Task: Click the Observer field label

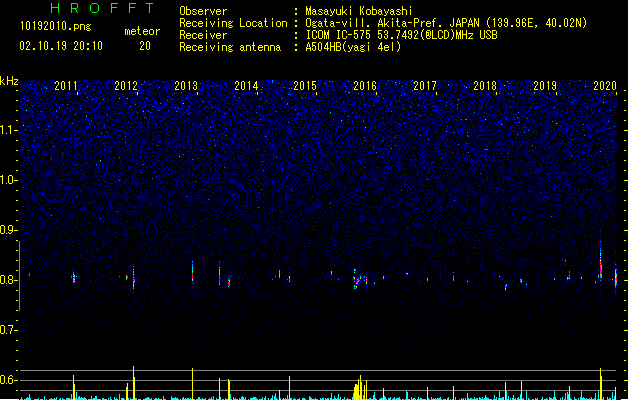Action: [x=203, y=11]
